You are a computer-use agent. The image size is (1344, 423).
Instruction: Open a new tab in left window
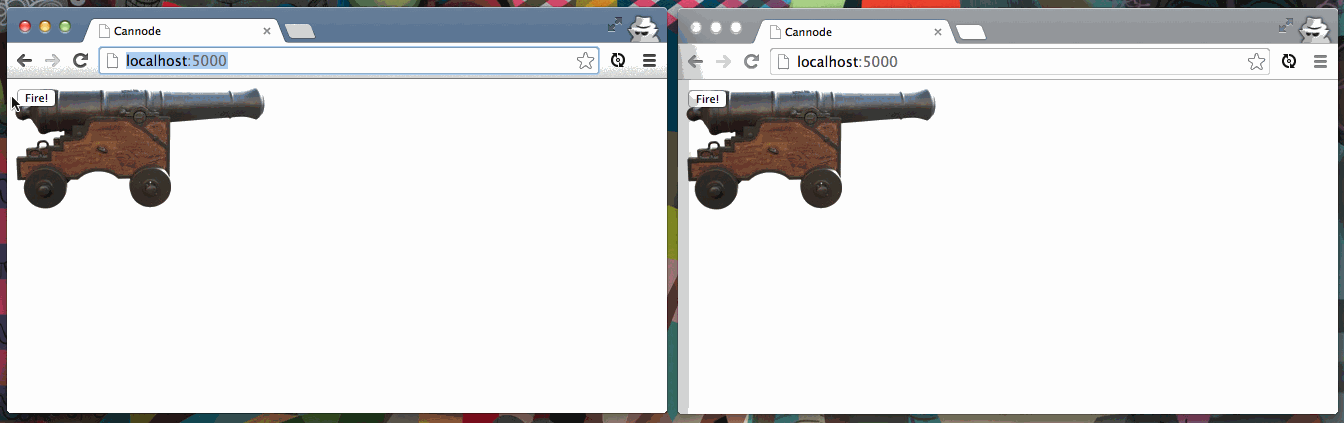tap(300, 31)
